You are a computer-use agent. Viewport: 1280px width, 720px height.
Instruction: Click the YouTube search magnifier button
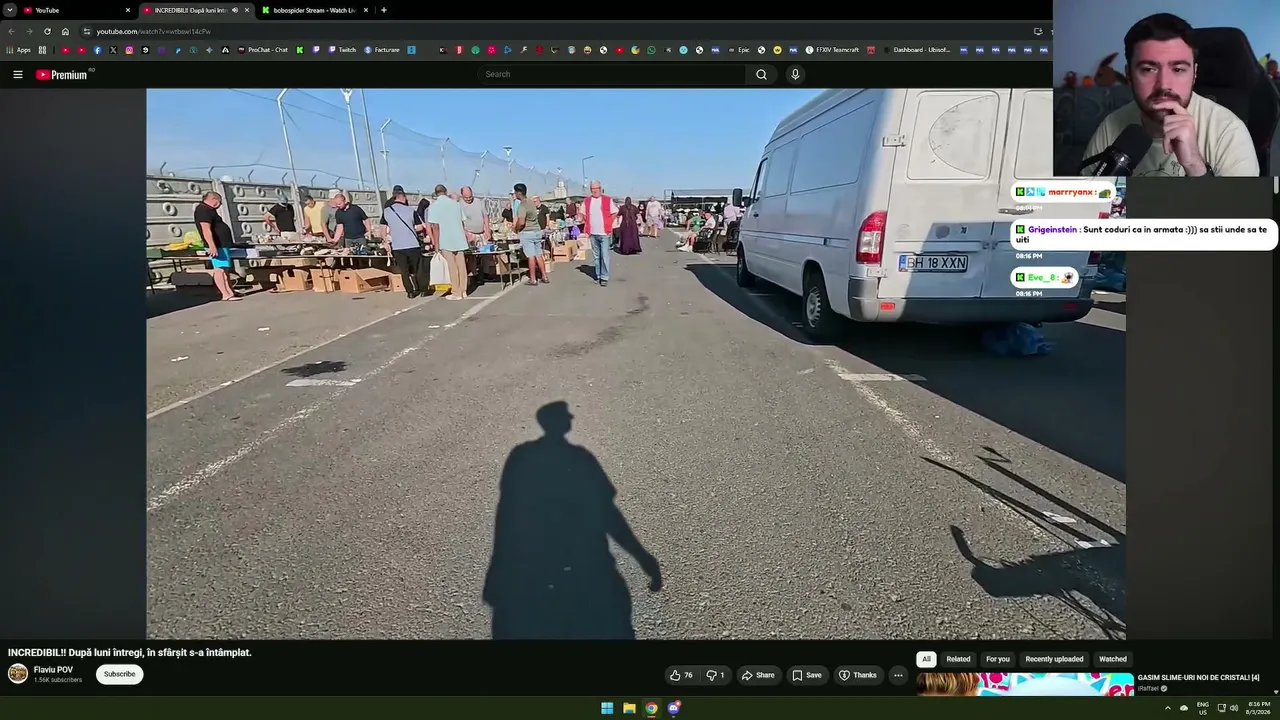click(761, 74)
